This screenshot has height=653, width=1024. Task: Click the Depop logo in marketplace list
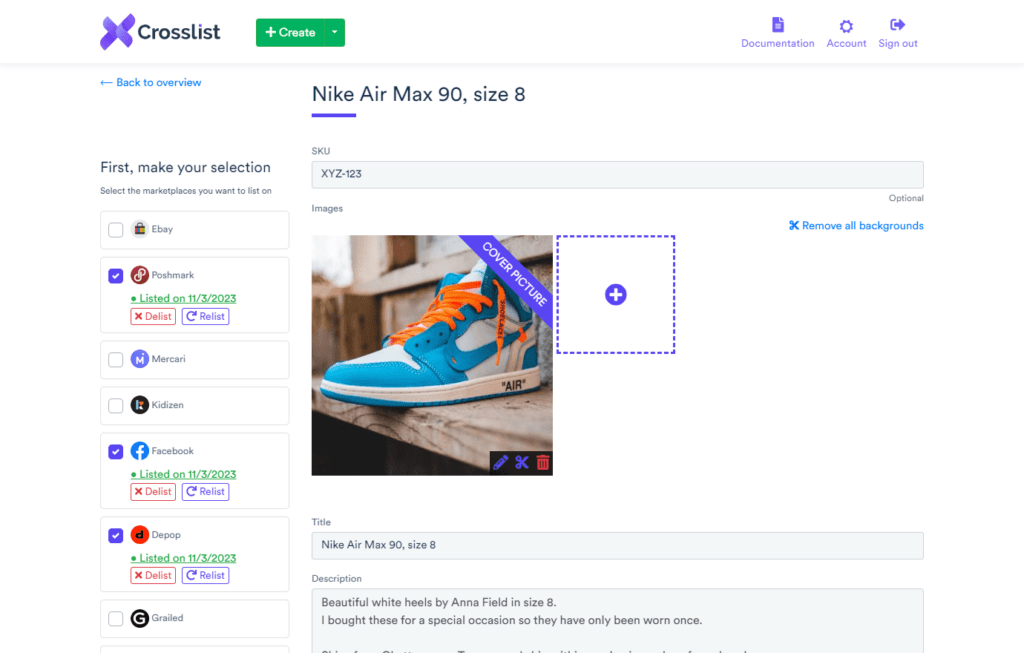[x=139, y=534]
